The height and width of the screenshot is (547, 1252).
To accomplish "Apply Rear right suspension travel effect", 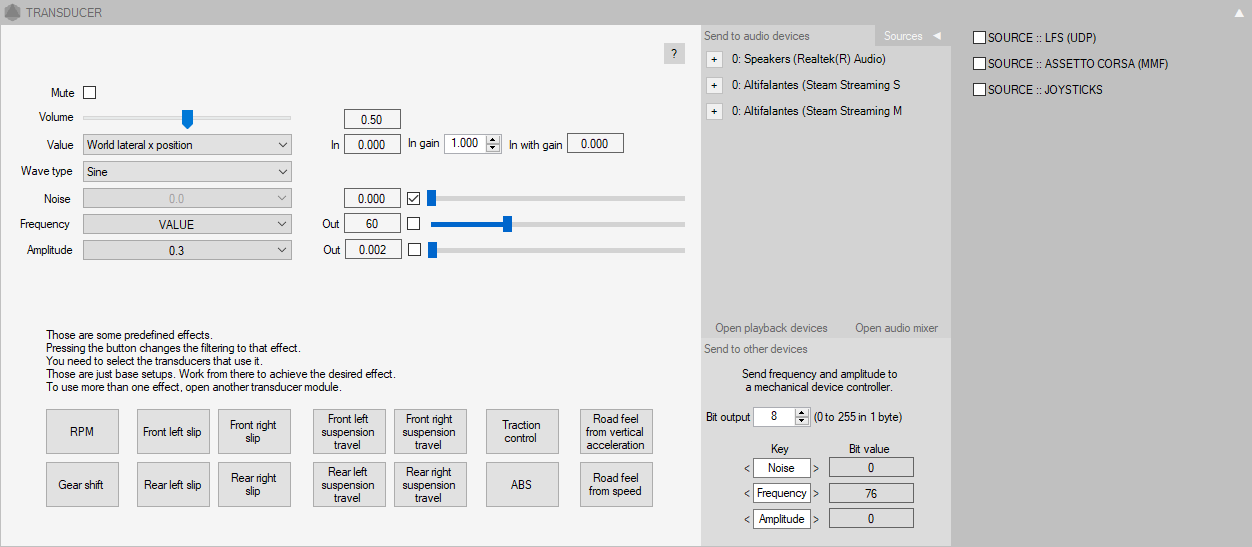I will pos(430,485).
